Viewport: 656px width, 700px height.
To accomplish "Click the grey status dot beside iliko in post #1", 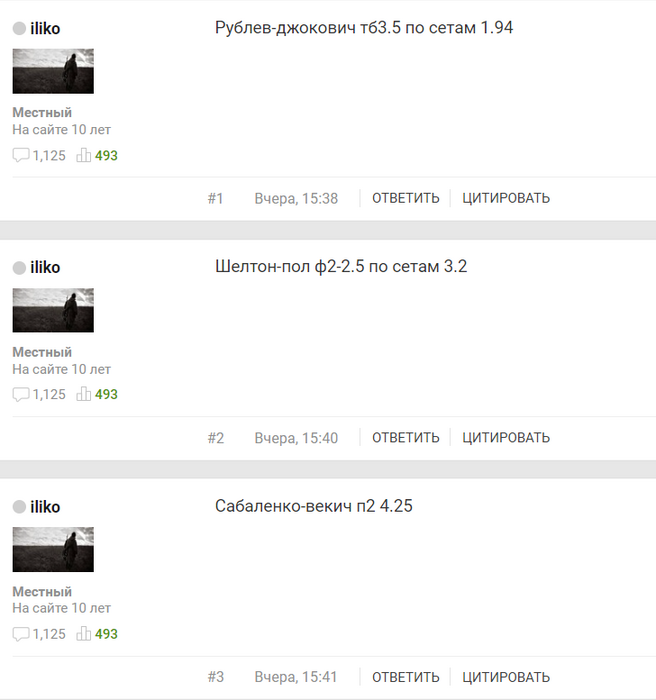I will [x=19, y=29].
